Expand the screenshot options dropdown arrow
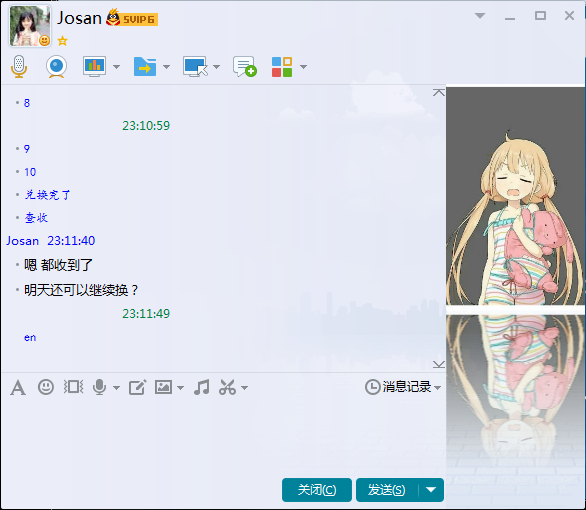 (x=244, y=388)
